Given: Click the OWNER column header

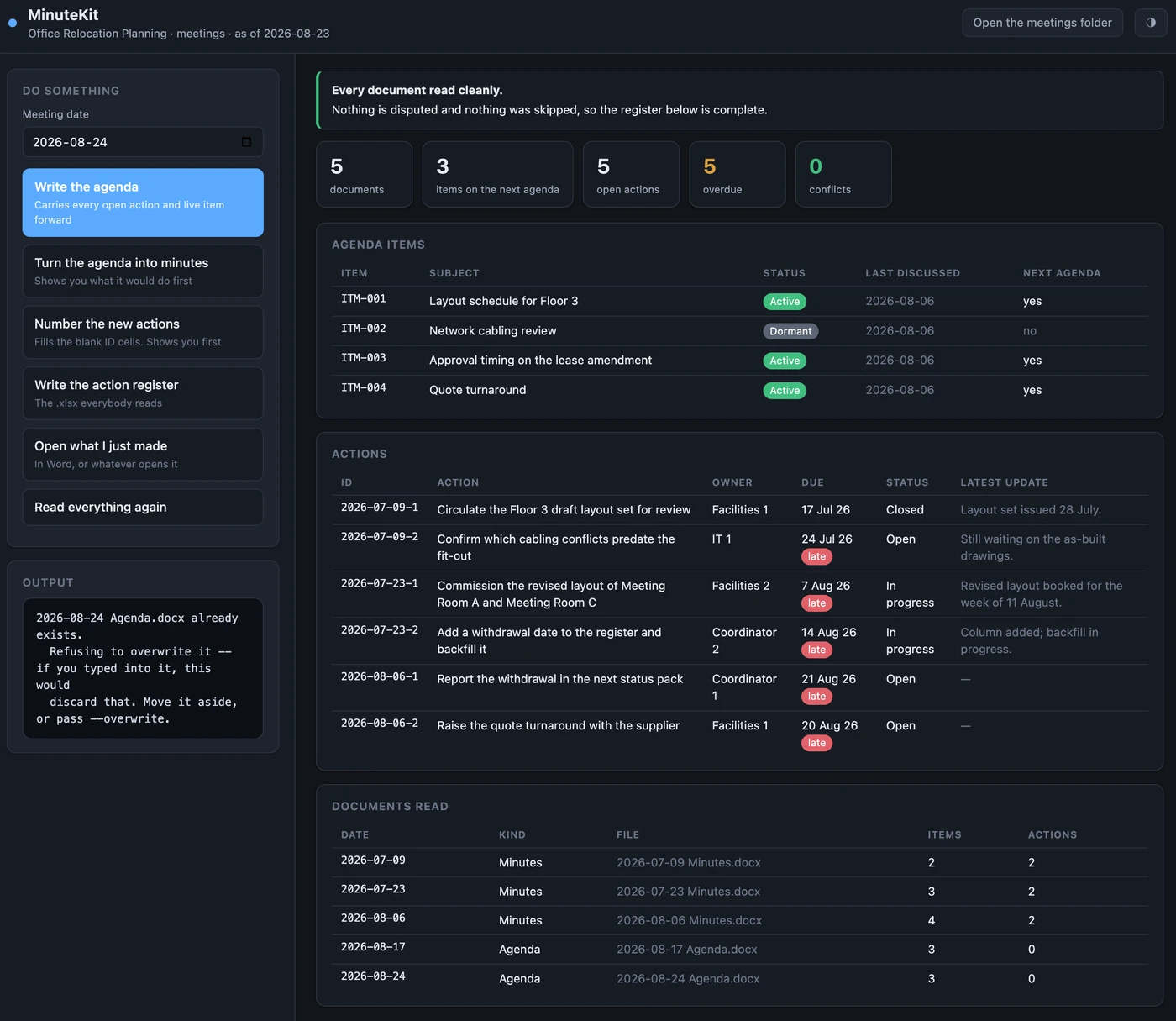Looking at the screenshot, I should [x=732, y=482].
